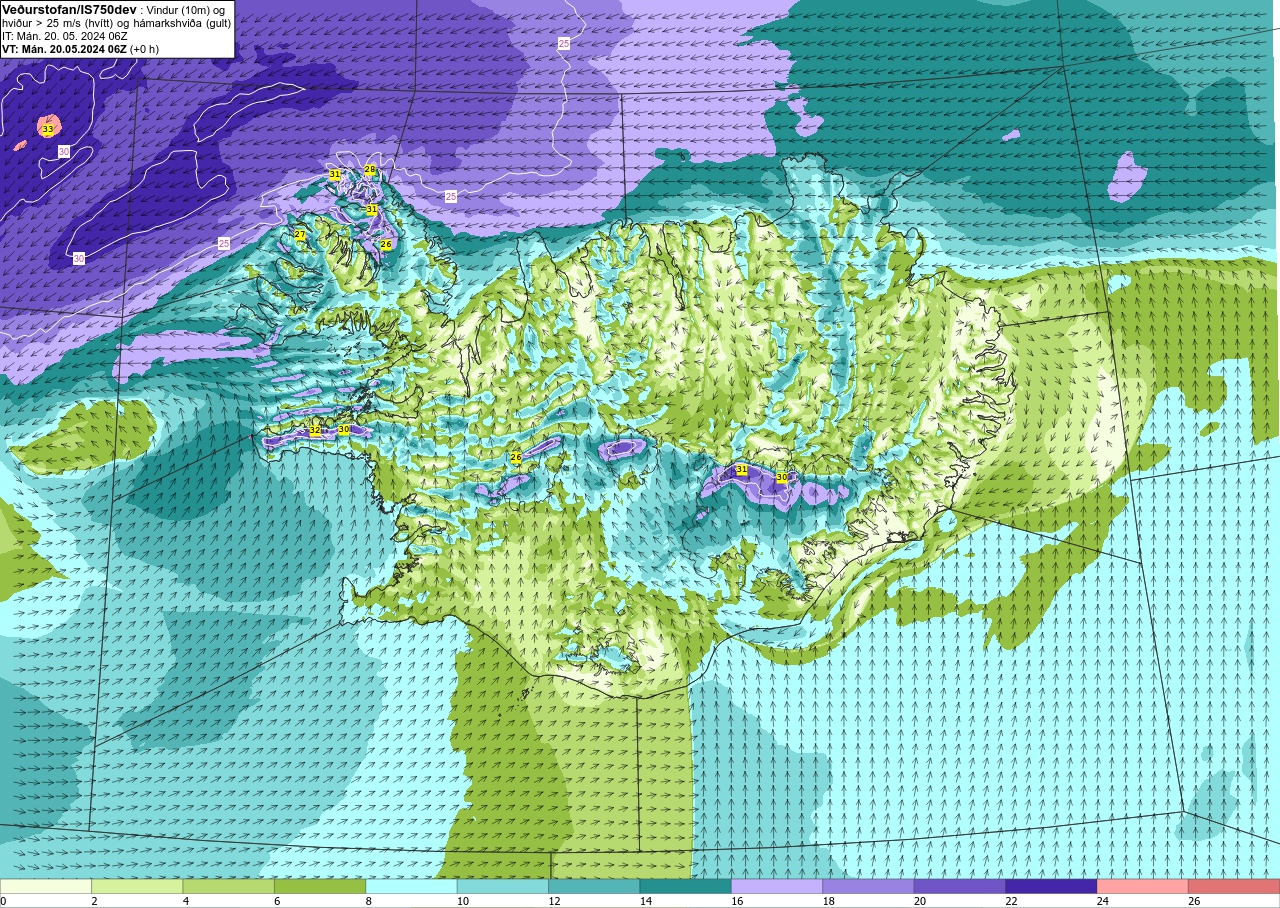
Task: Click the pale yellow 0–2 m/s legend swatch
Action: coord(46,887)
